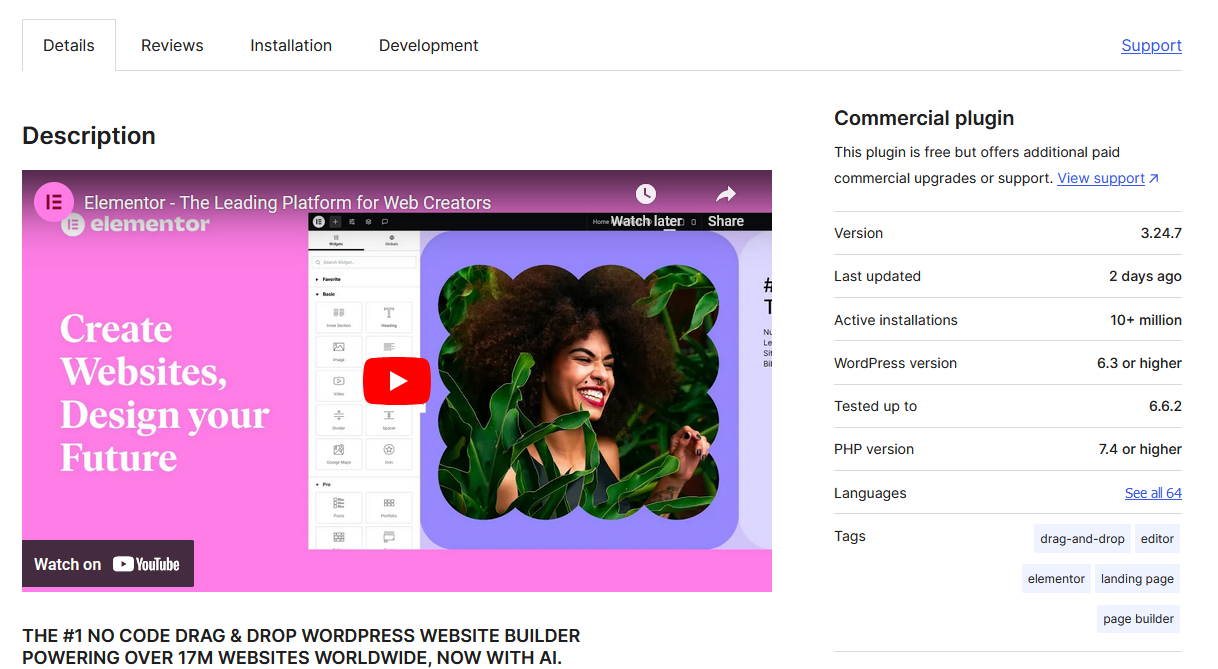Open See all 64 languages
The width and height of the screenshot is (1218, 669).
pyautogui.click(x=1153, y=492)
